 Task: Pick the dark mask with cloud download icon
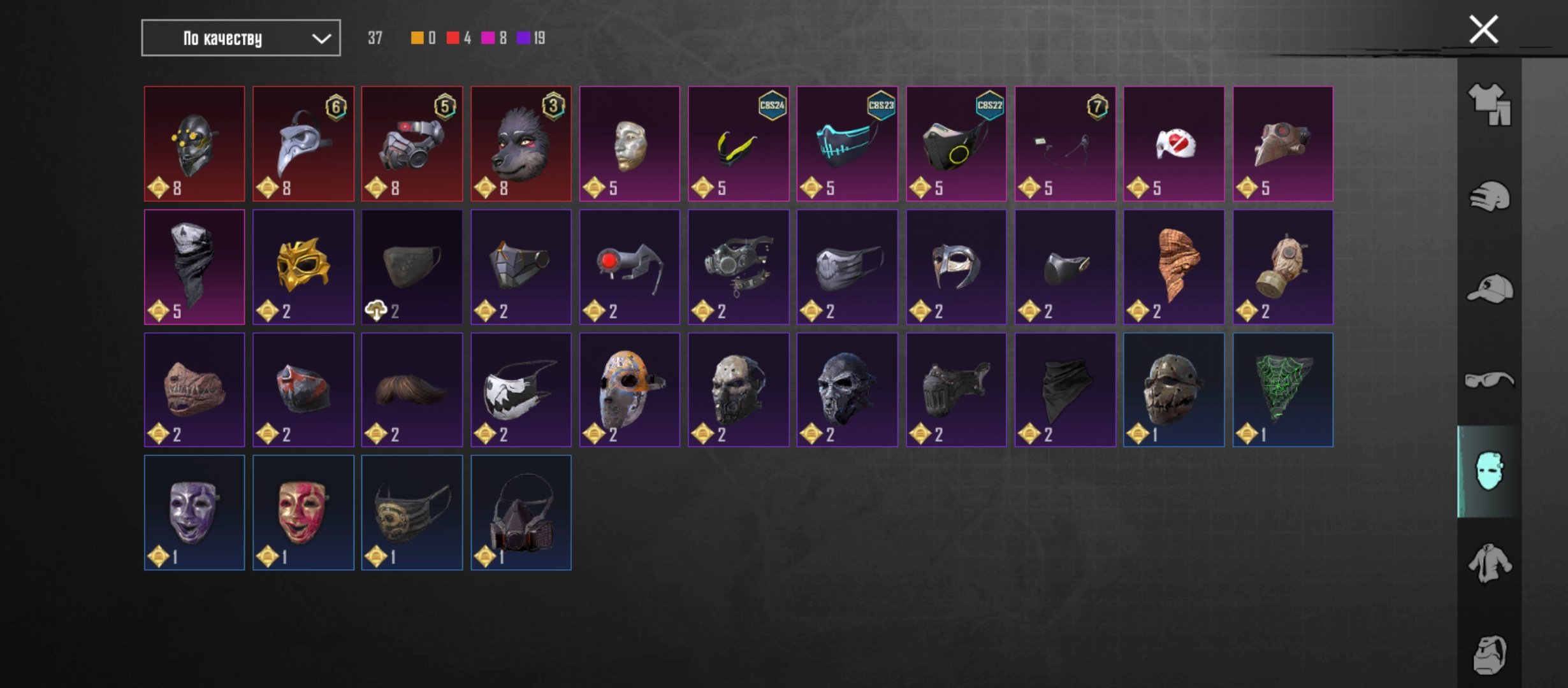[x=412, y=267]
